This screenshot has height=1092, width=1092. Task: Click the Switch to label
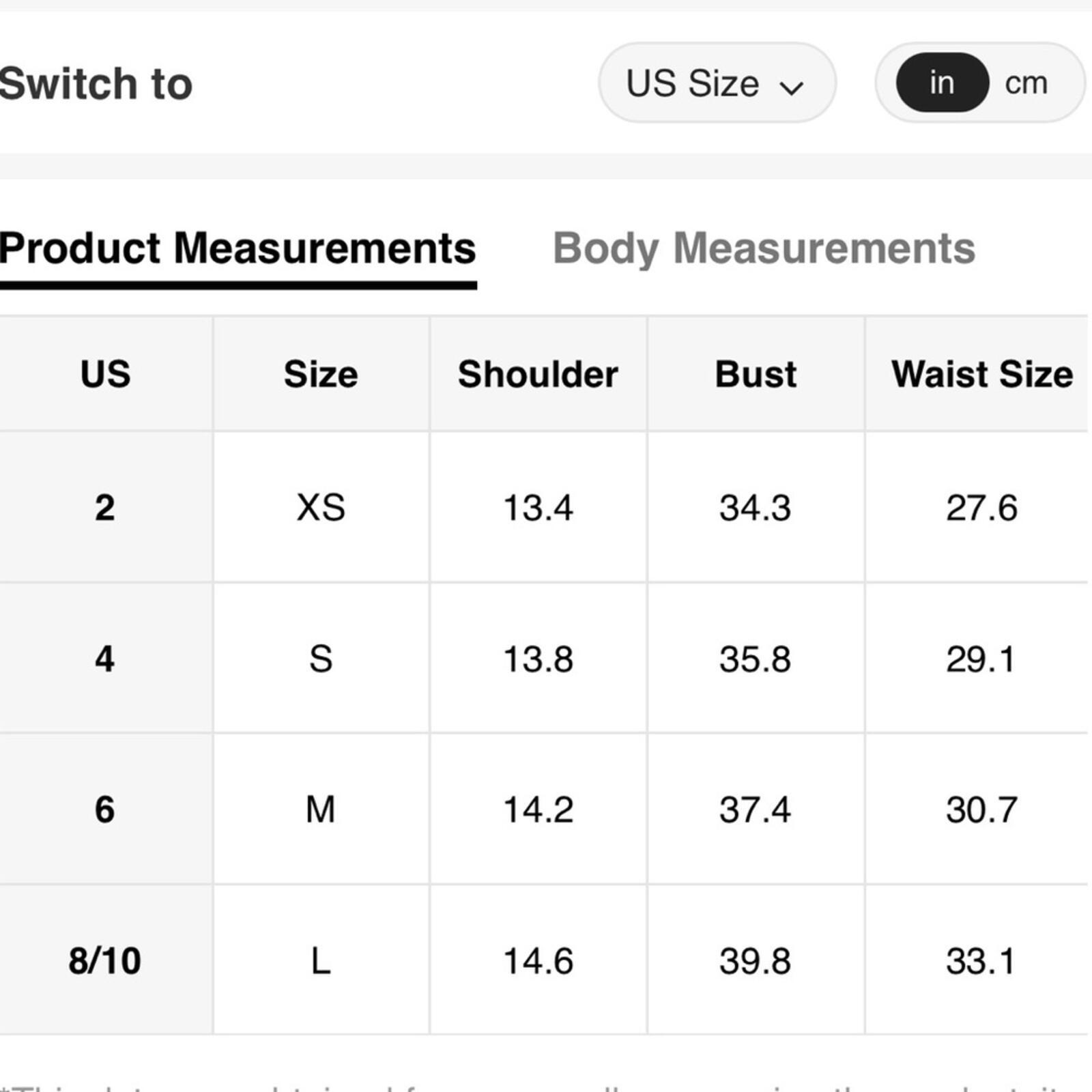click(x=96, y=83)
